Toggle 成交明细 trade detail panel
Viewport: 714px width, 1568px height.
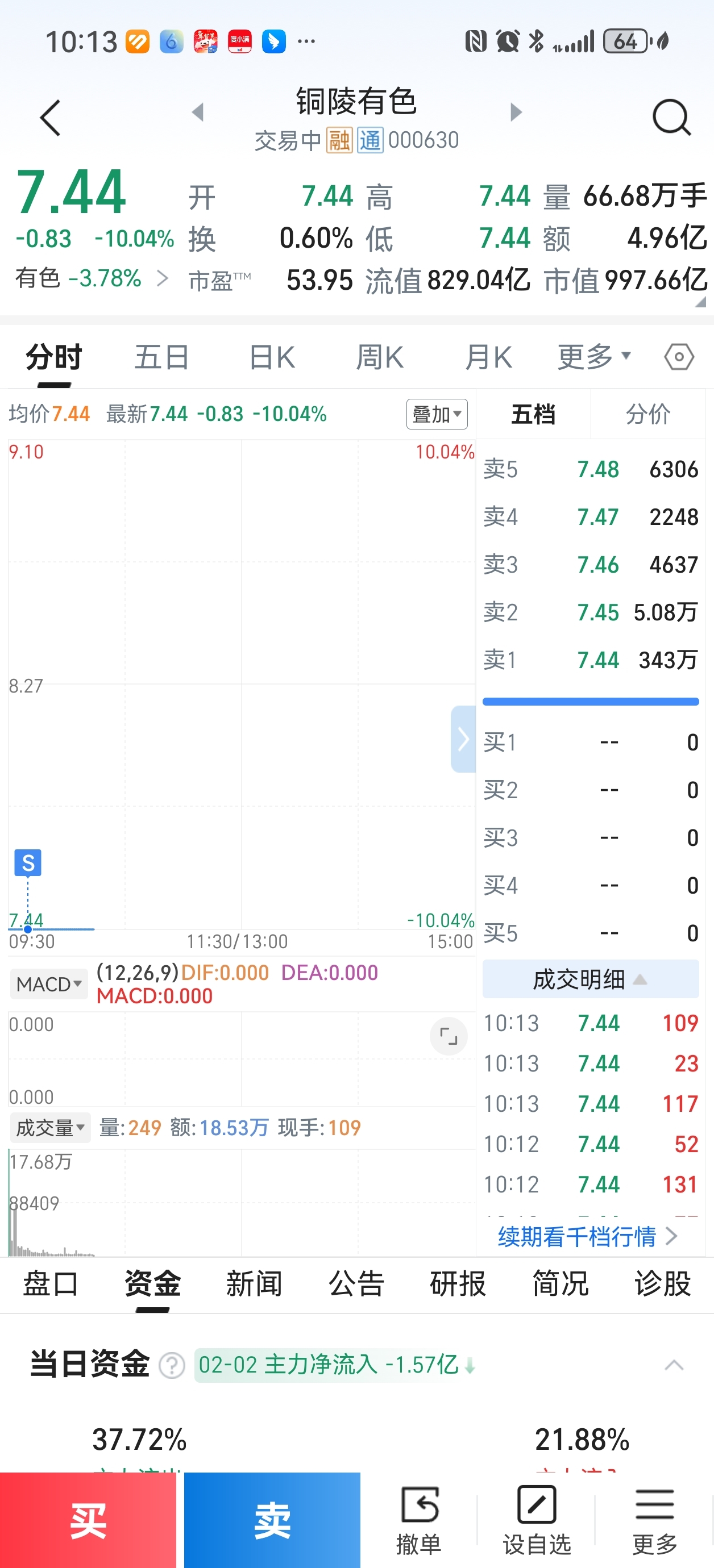click(x=590, y=979)
